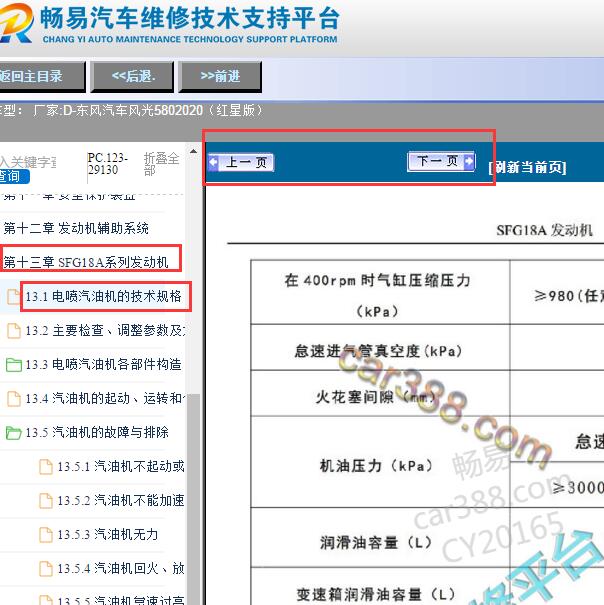Screen dimensions: 604x605
Task: Open chapter 第十三章 SFG18A系列发动机
Action: (x=86, y=262)
